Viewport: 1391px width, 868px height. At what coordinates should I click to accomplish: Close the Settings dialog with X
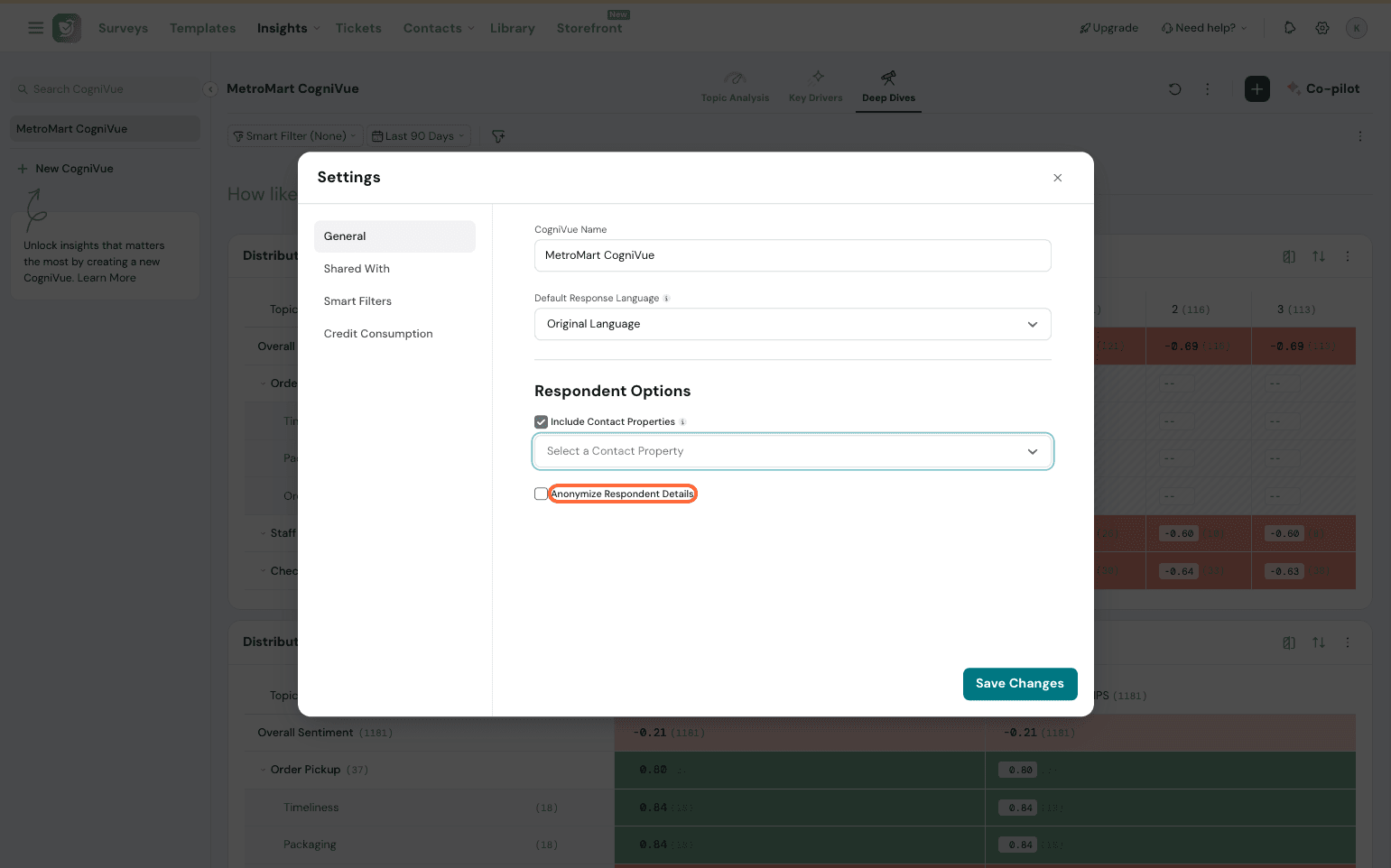click(1057, 178)
